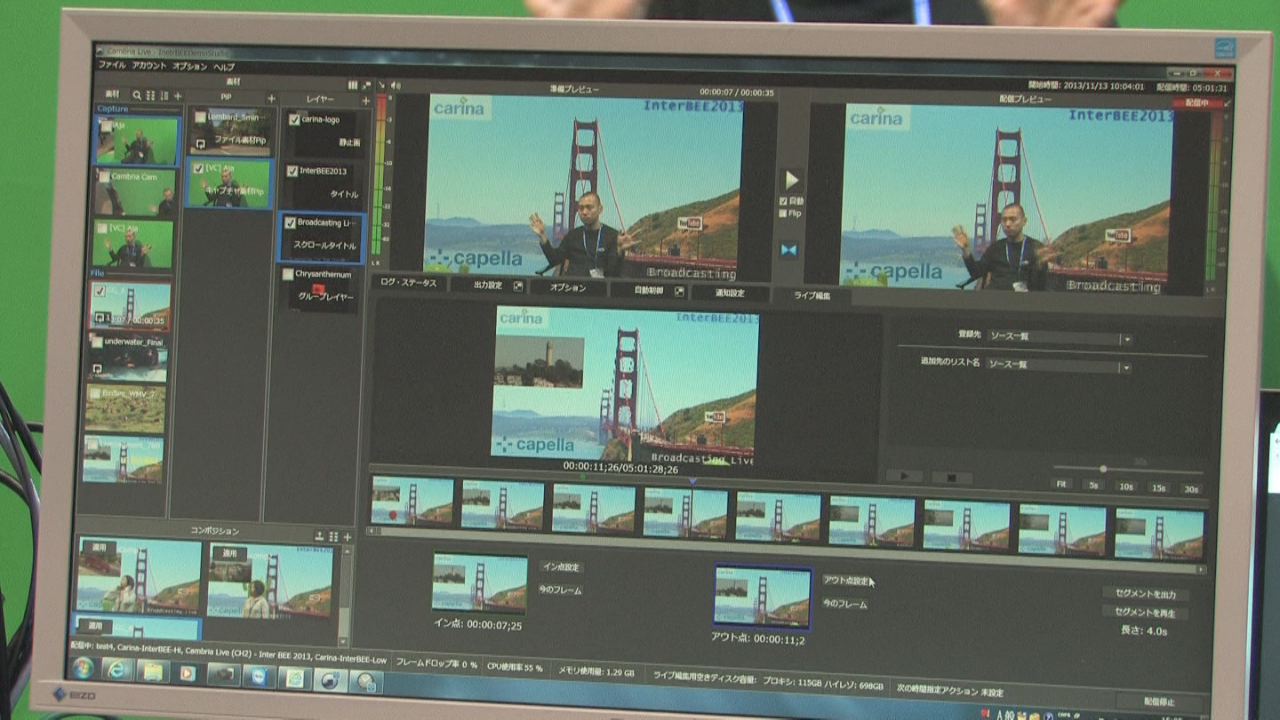Click the pop-out icon on the 出力設定 tab
Image resolution: width=1280 pixels, height=720 pixels.
[518, 286]
